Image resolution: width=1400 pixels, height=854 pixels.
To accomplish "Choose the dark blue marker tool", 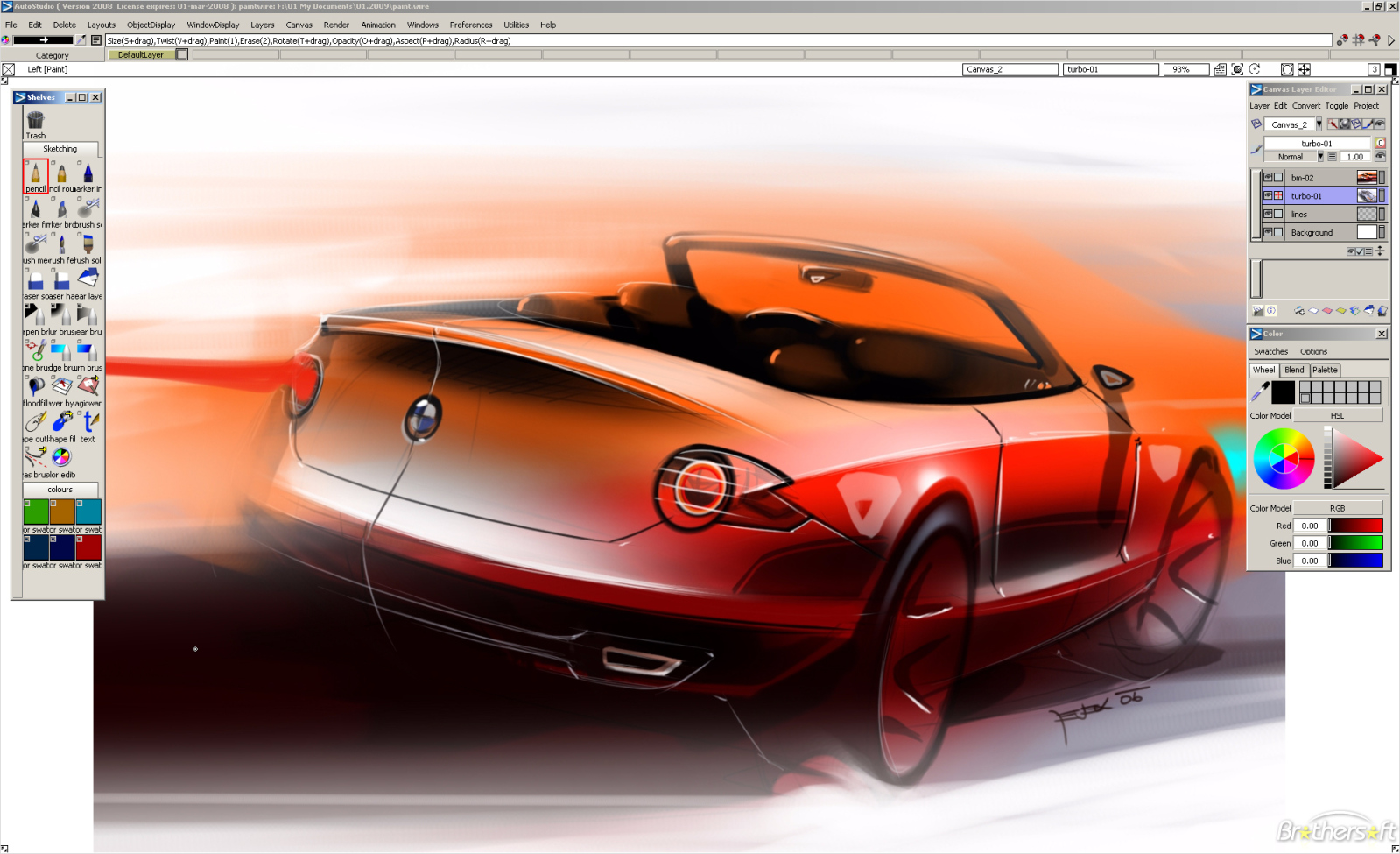I will [x=88, y=176].
